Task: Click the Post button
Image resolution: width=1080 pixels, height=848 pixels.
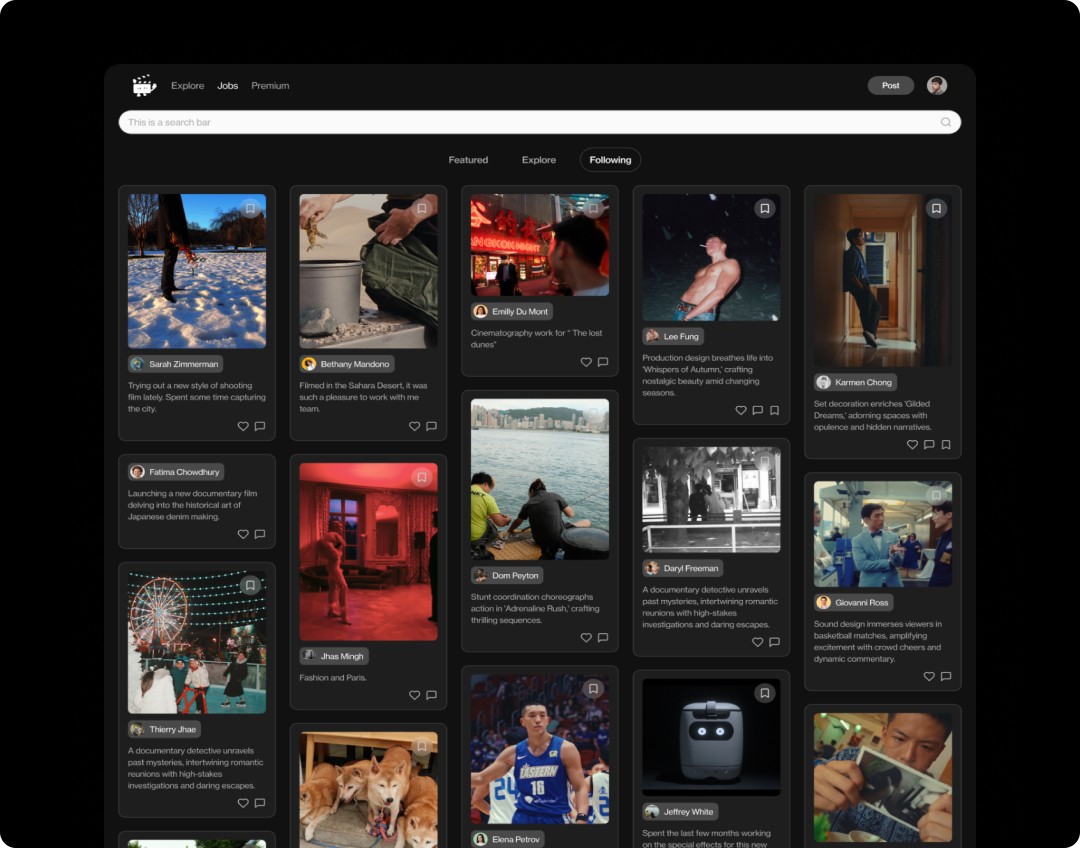Action: coord(891,85)
